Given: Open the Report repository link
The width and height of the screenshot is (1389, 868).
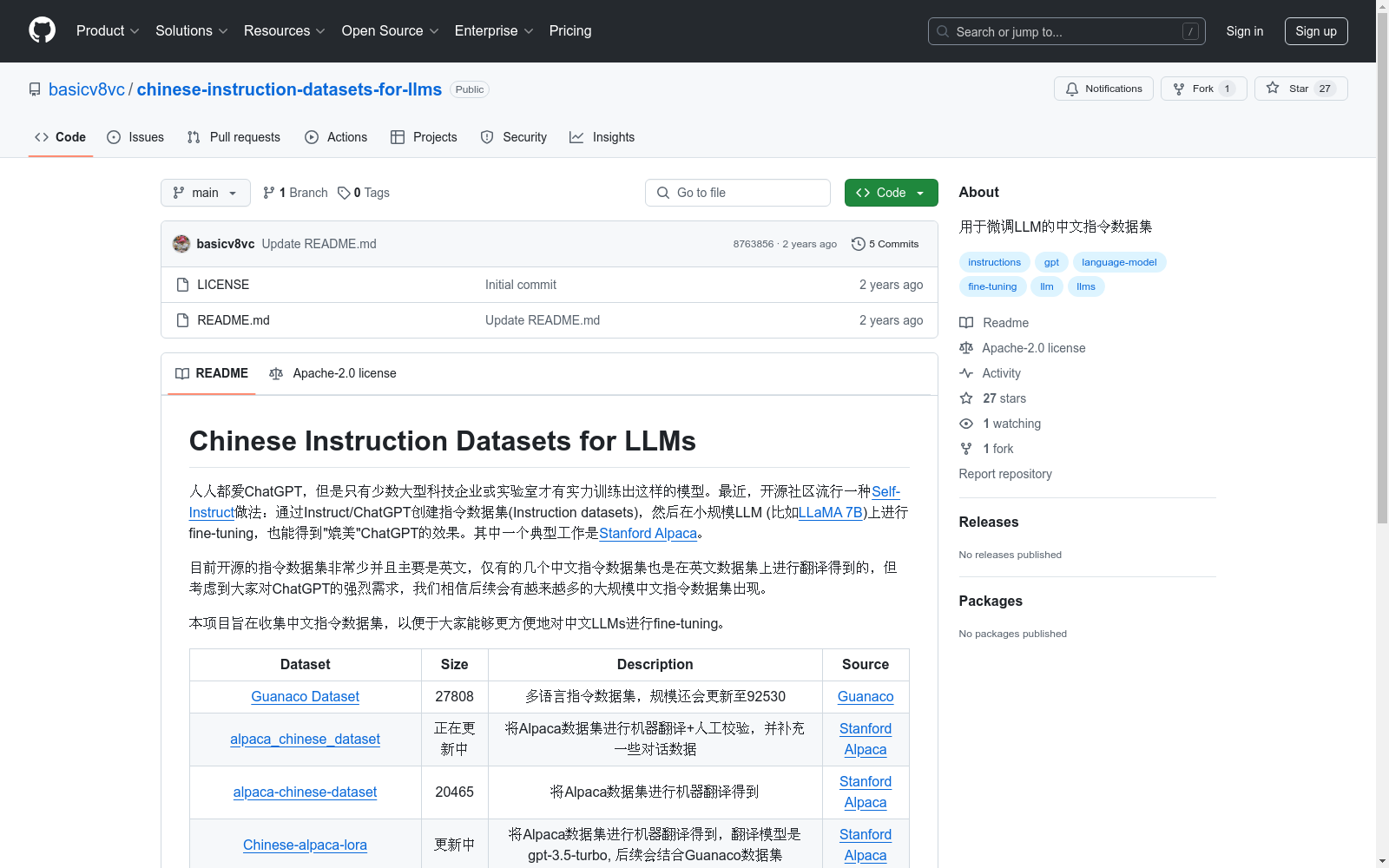Looking at the screenshot, I should click(x=1005, y=474).
